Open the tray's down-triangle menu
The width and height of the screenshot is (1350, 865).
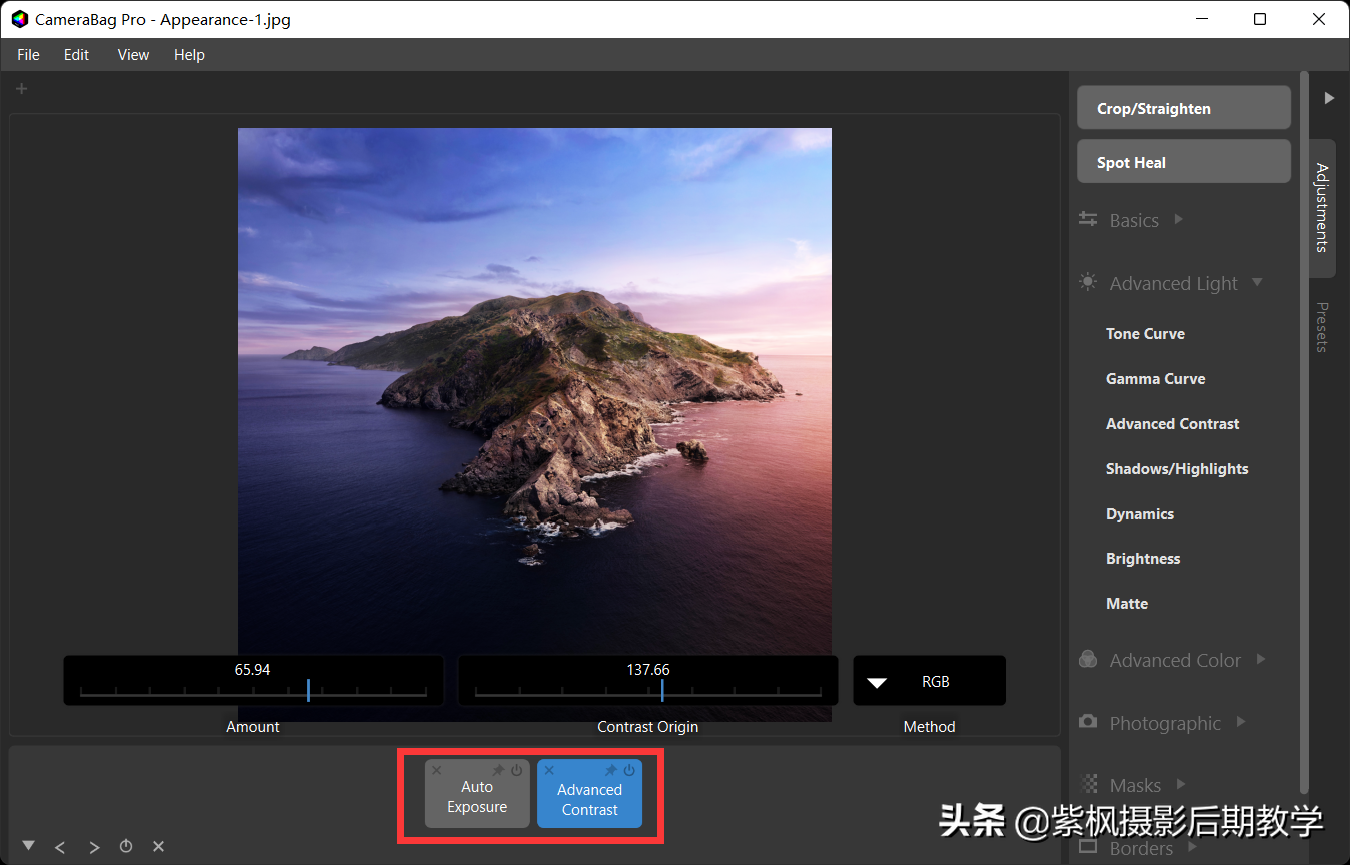coord(29,846)
